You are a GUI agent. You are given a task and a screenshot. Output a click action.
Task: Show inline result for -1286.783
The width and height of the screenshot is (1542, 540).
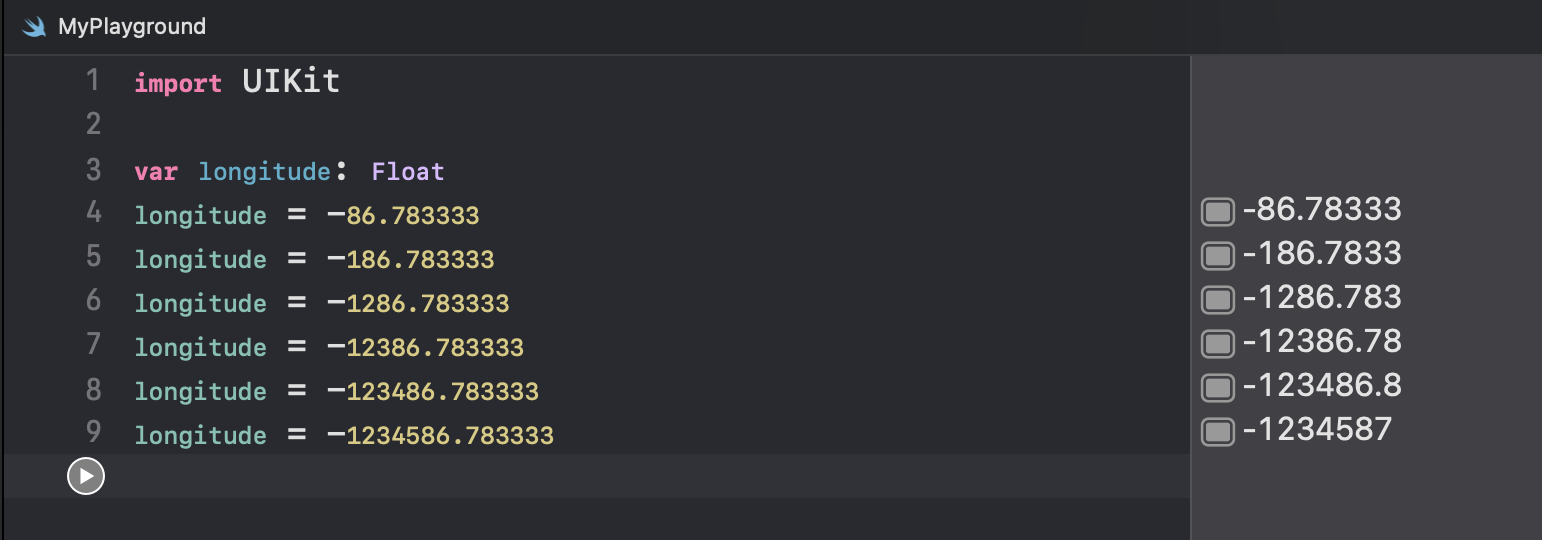(1217, 299)
